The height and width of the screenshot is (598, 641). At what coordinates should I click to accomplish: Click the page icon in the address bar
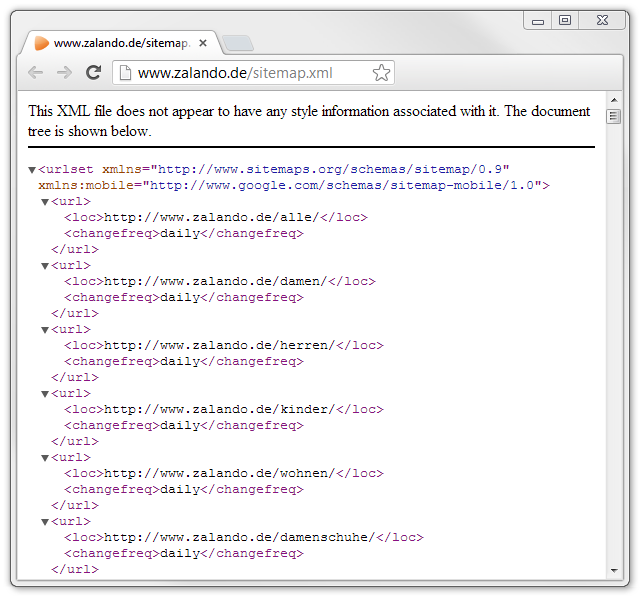tap(125, 73)
